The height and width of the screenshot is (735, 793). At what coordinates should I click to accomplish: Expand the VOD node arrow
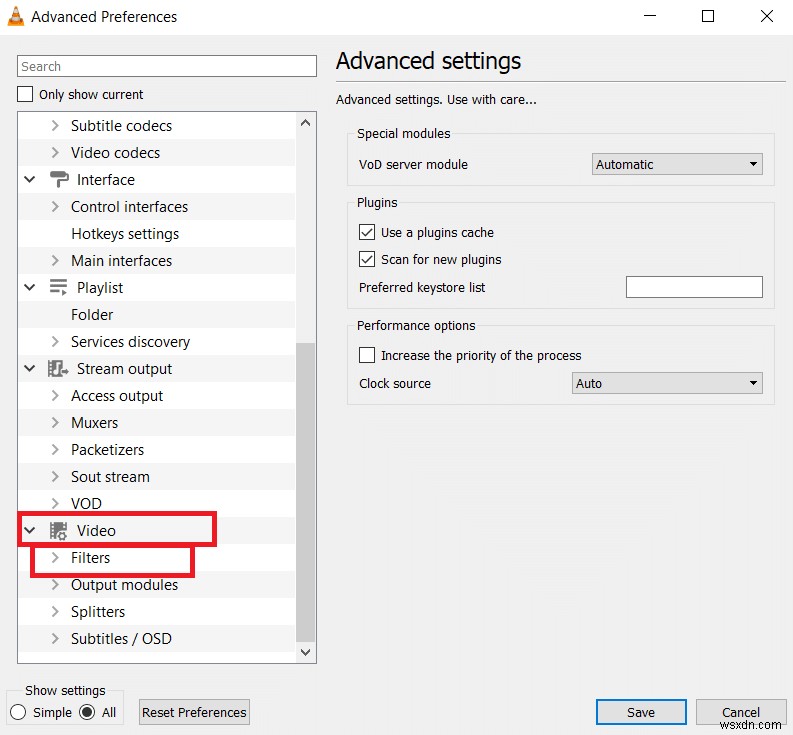point(55,503)
